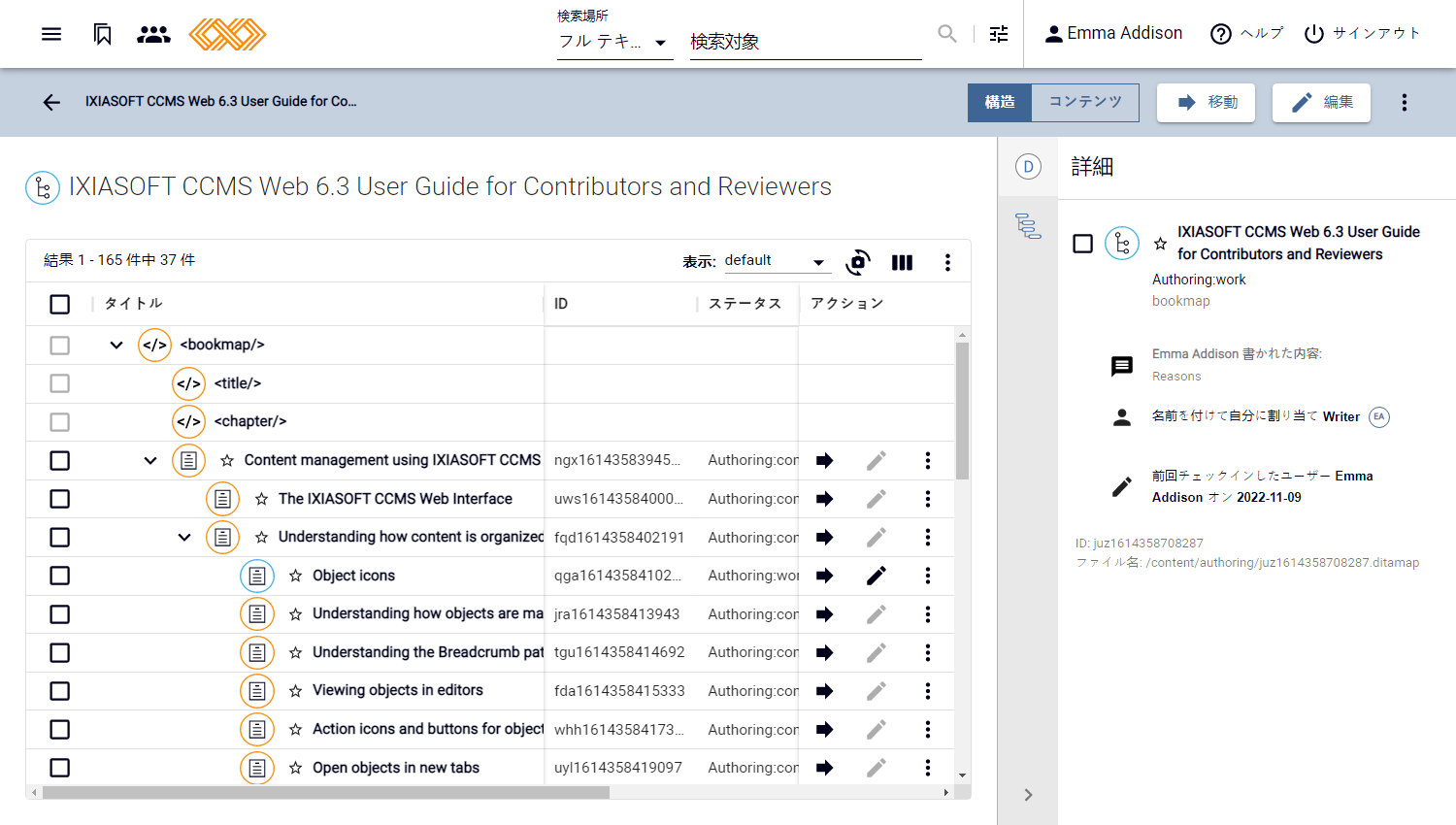Click the ID column header
Screen dimensions: 1456x825
click(x=561, y=304)
